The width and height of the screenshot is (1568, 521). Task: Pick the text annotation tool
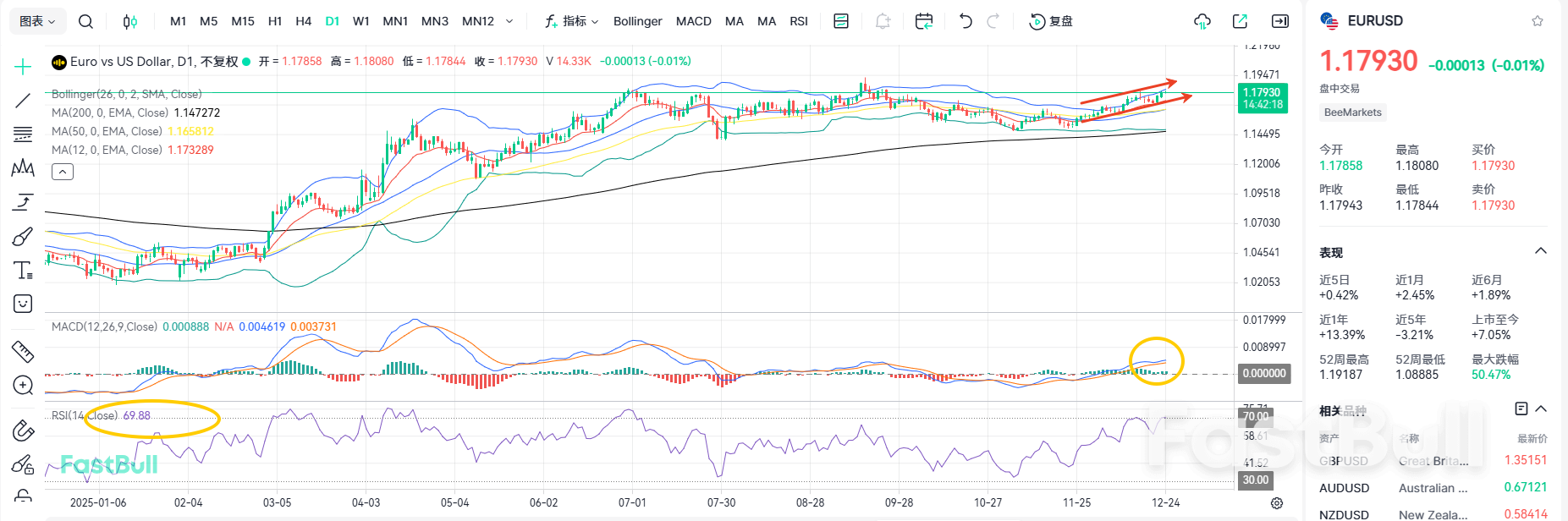click(23, 270)
